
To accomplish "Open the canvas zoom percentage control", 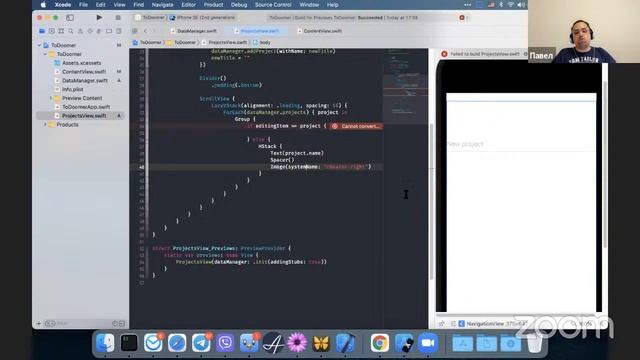I will point(585,324).
